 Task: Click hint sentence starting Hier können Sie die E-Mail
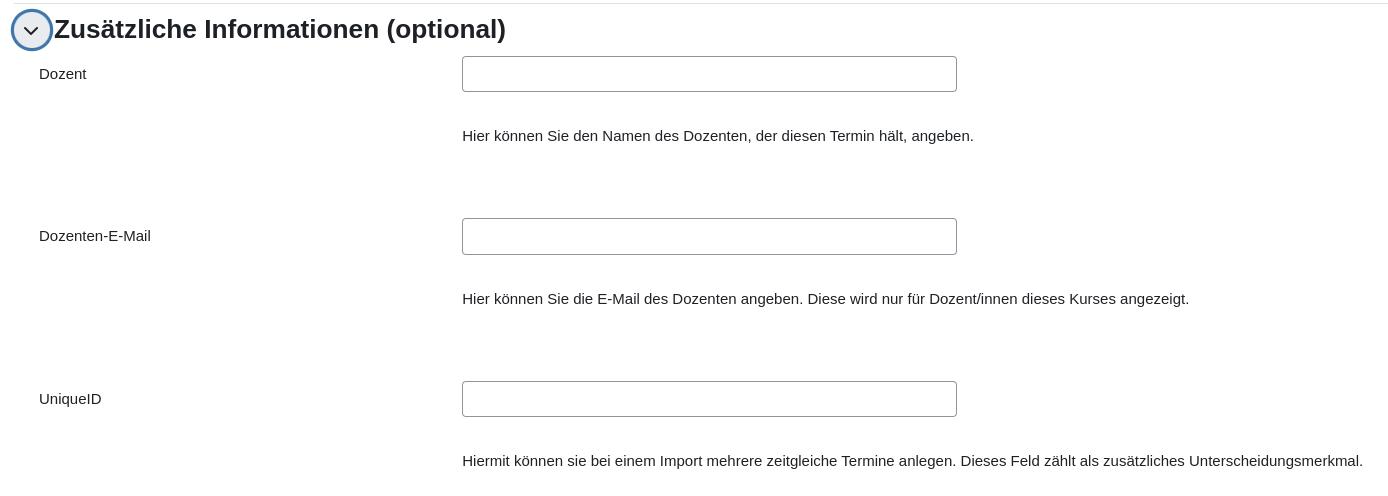pyautogui.click(x=632, y=299)
